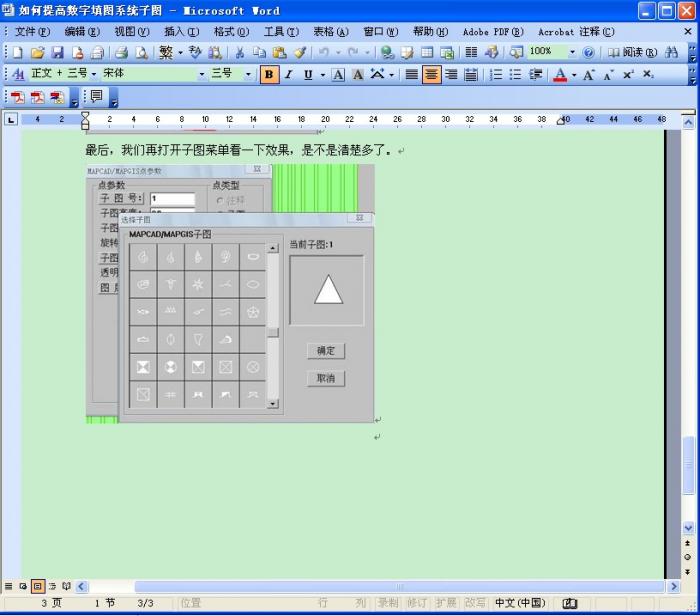Open the Print Preview icon
The height and width of the screenshot is (616, 700).
[141, 52]
